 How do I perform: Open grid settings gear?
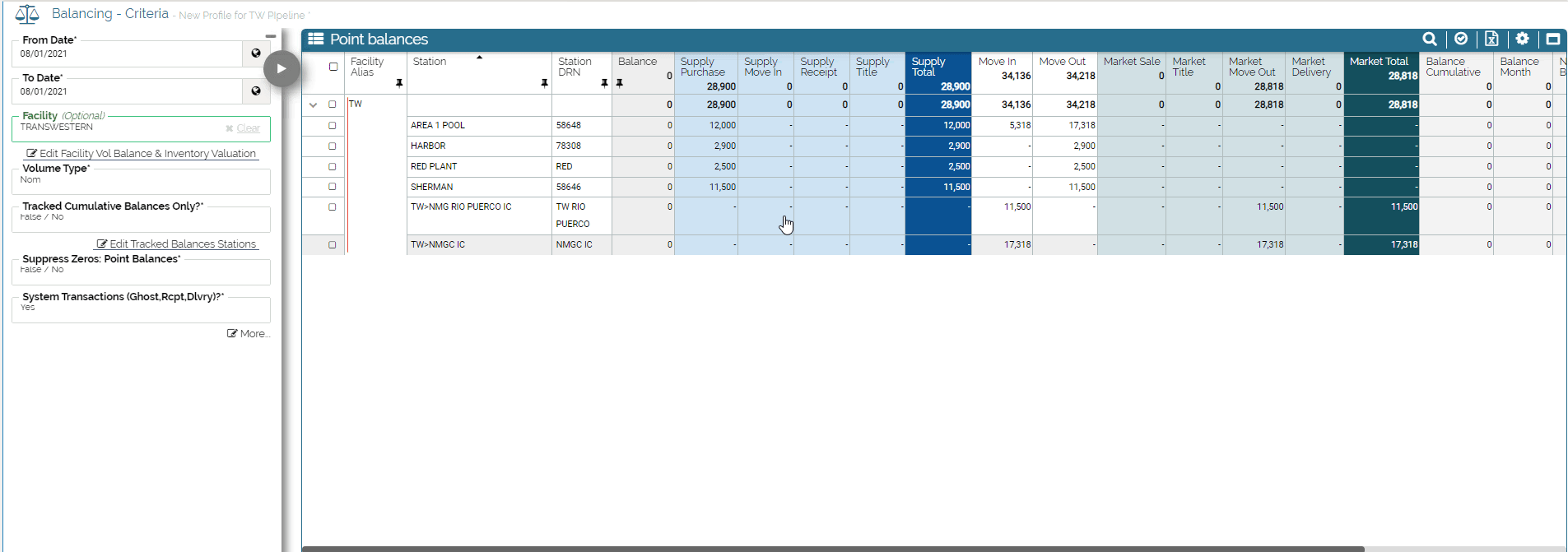pos(1522,39)
